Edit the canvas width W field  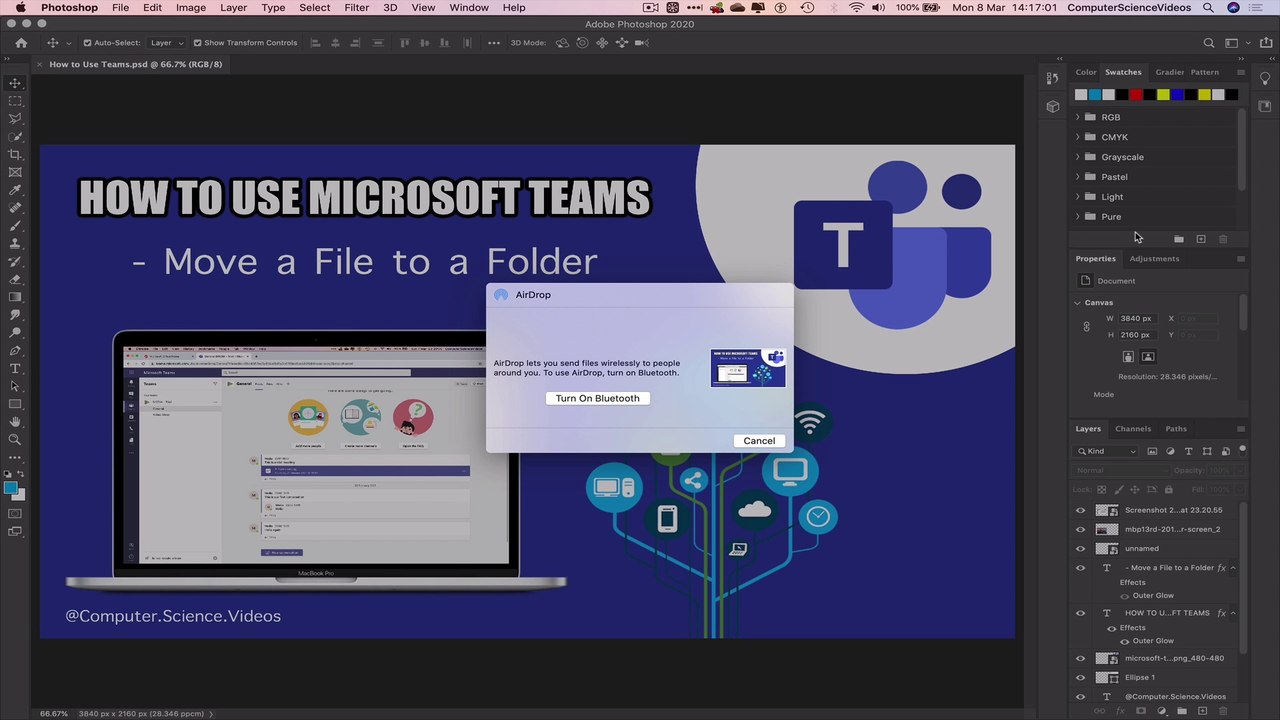point(1137,318)
